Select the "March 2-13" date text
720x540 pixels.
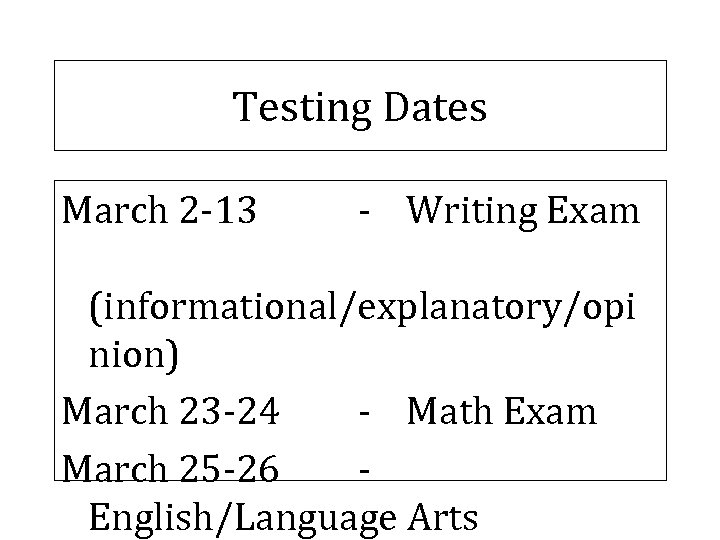click(x=159, y=211)
